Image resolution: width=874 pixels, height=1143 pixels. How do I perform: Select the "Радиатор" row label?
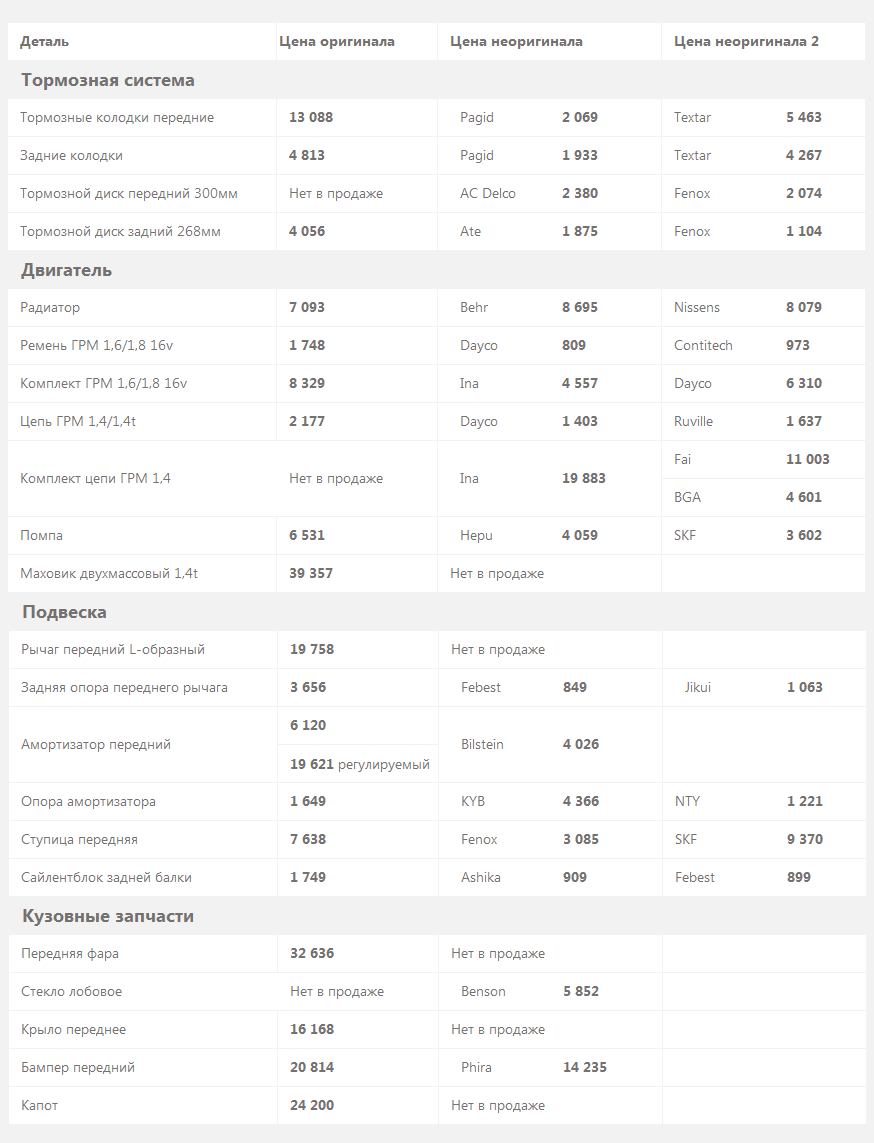pyautogui.click(x=50, y=308)
